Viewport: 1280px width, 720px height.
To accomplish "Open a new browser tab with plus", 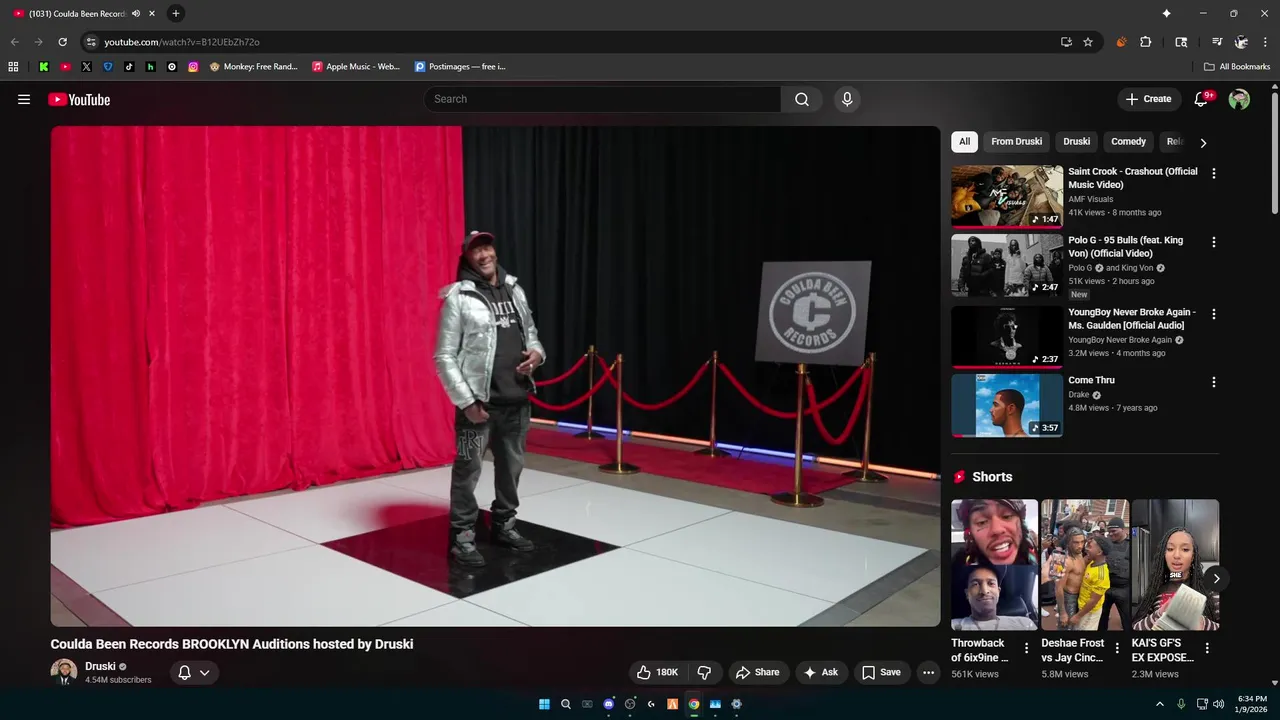I will coord(176,13).
